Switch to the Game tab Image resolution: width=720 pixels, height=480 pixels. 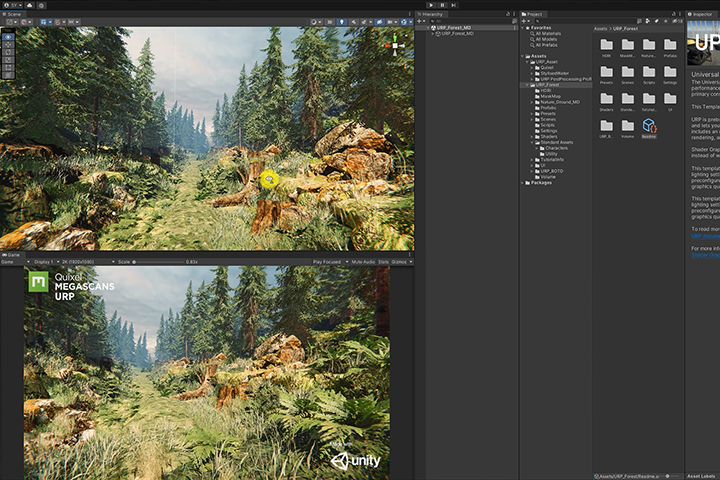coord(11,255)
